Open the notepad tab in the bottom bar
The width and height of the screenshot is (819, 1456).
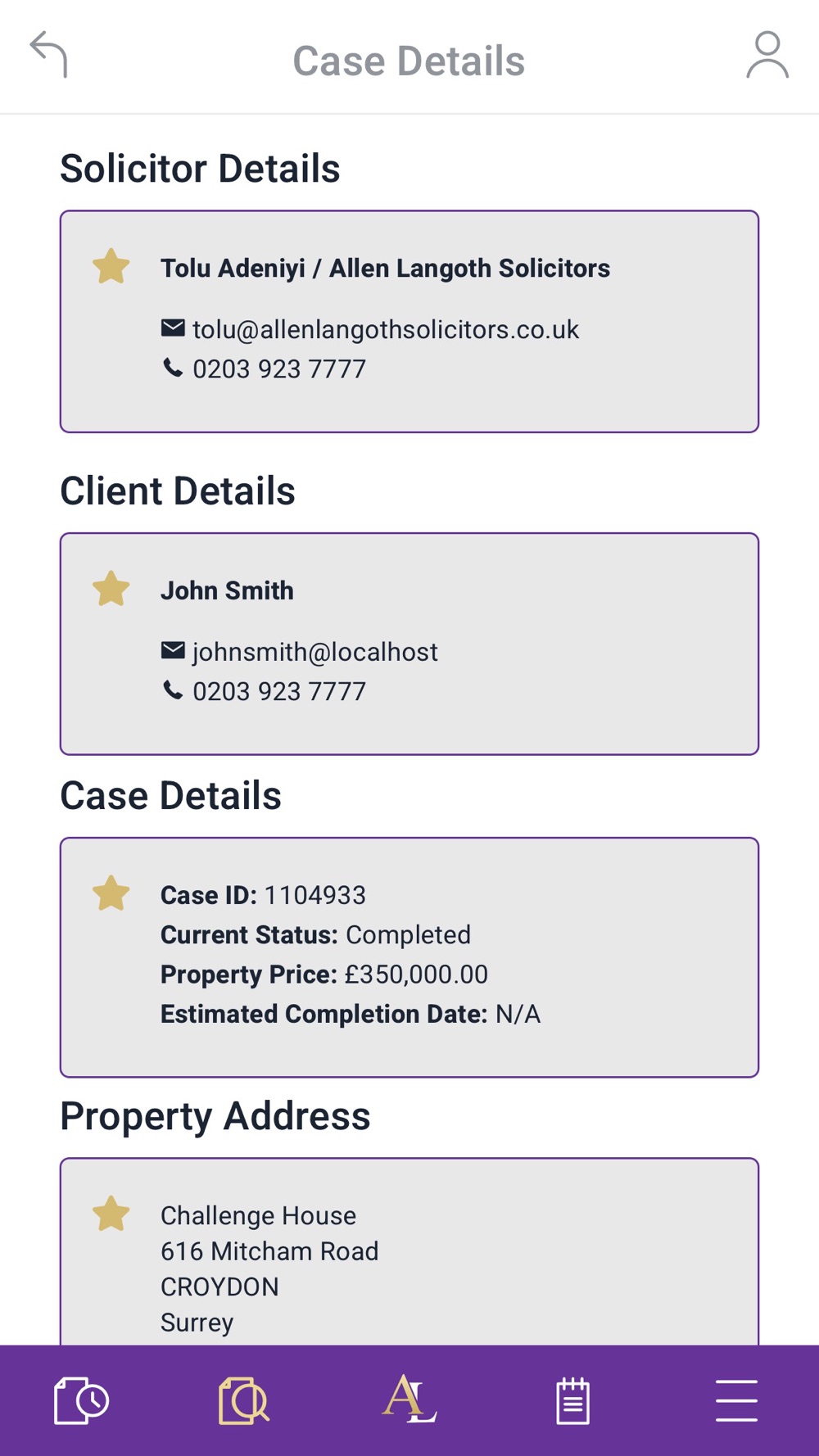(572, 1400)
